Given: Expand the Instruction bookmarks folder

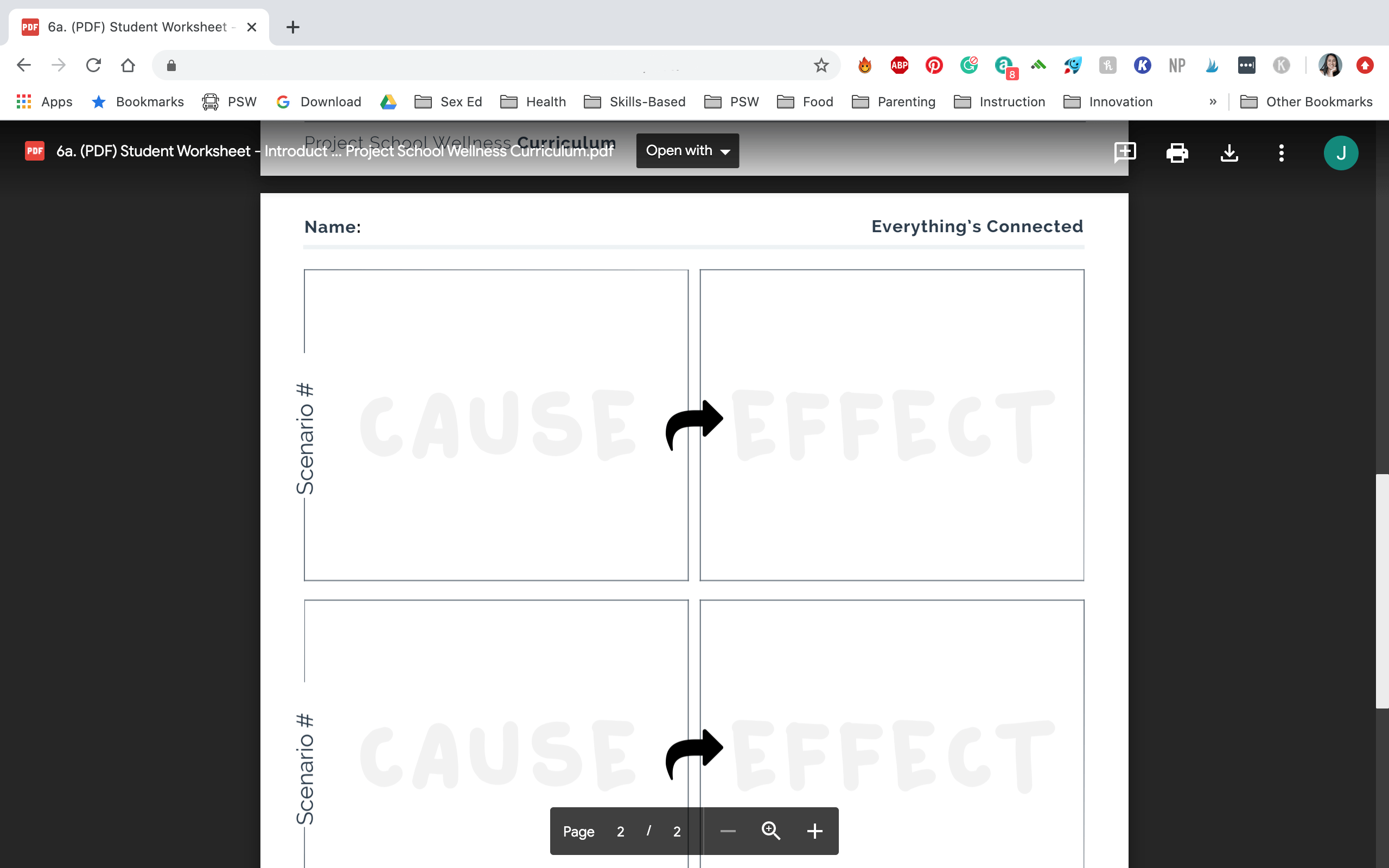Looking at the screenshot, I should tap(999, 101).
